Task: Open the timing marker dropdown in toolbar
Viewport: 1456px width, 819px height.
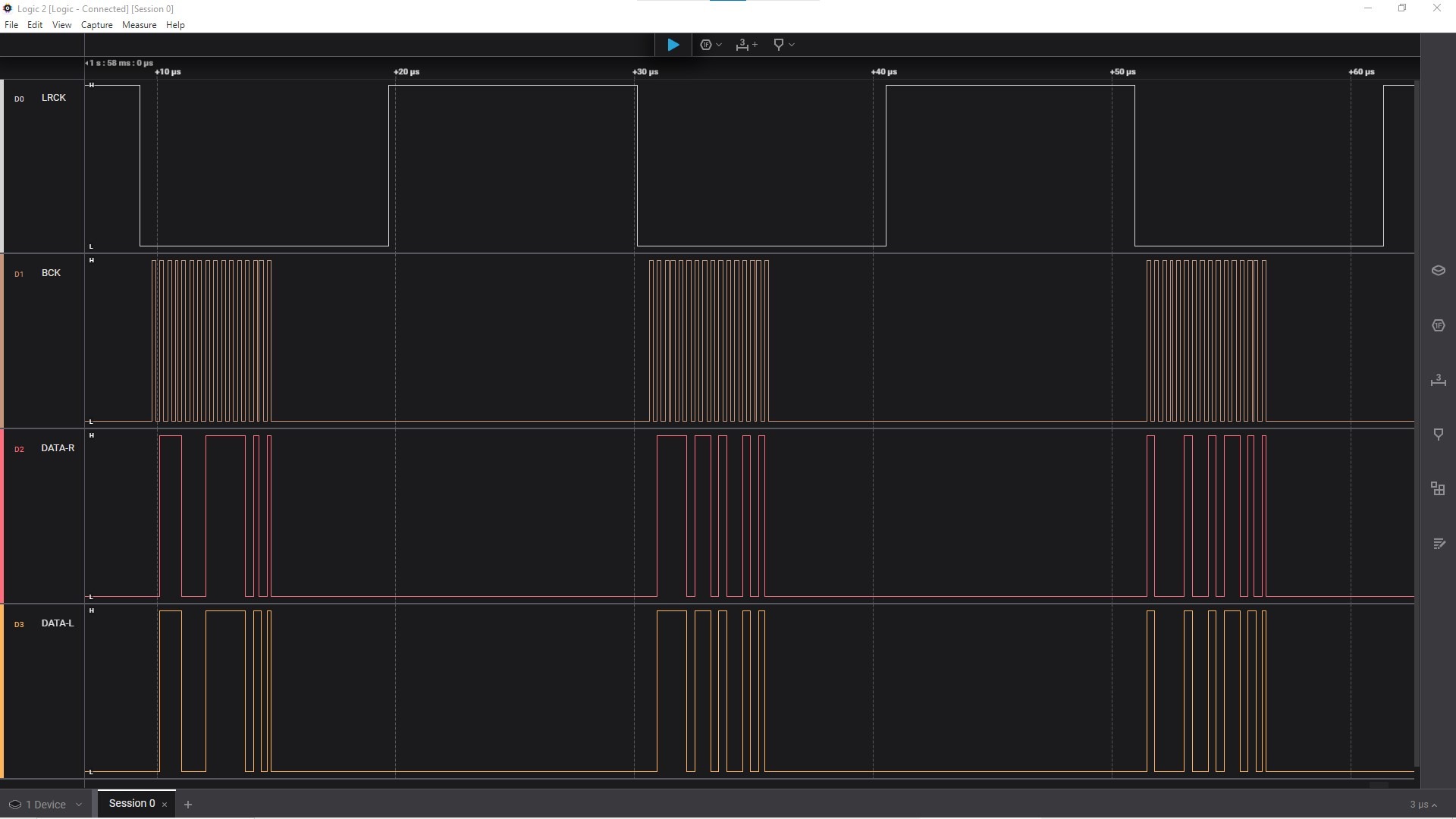Action: [783, 45]
